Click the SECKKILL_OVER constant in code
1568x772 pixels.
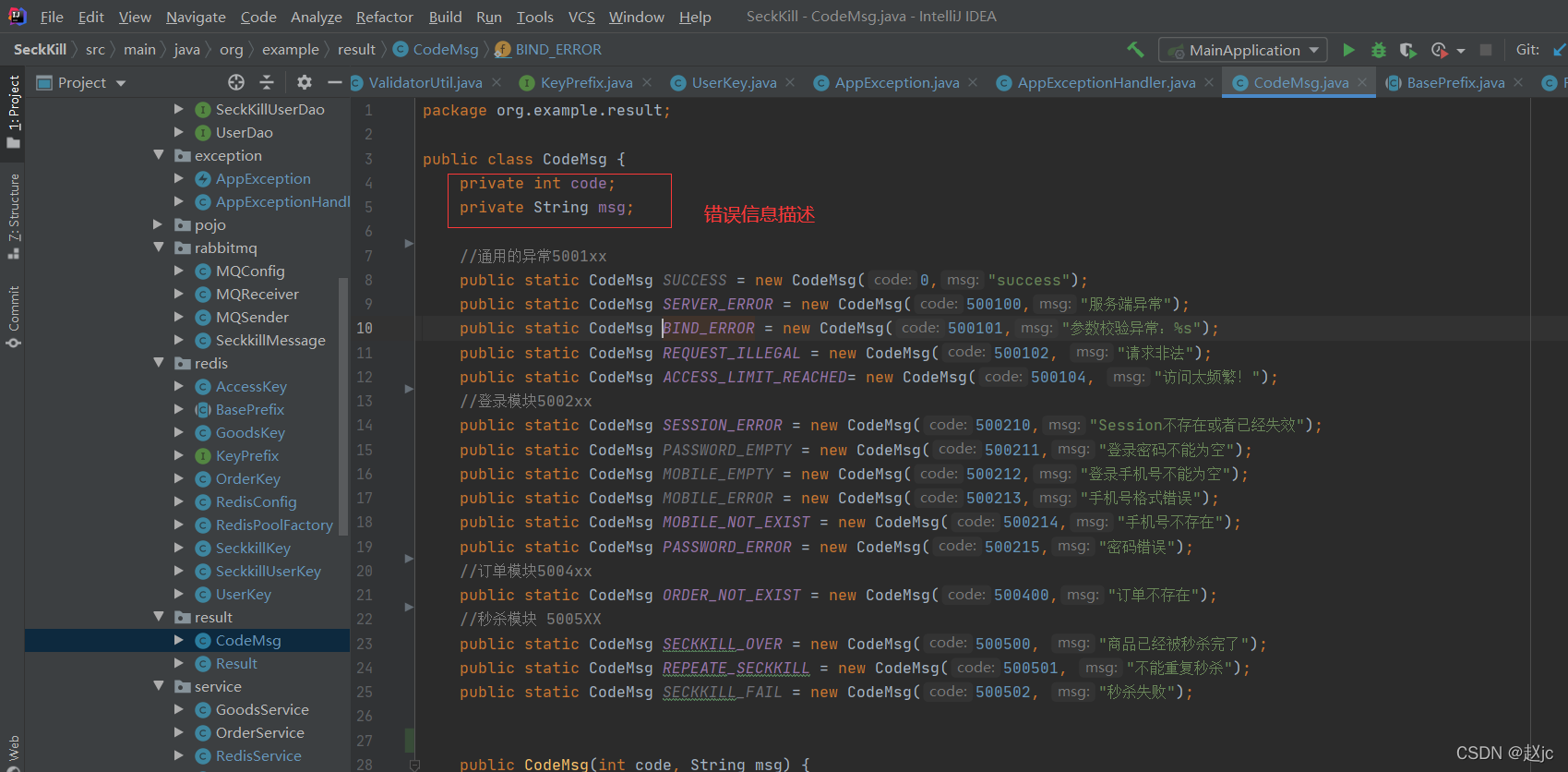[723, 644]
